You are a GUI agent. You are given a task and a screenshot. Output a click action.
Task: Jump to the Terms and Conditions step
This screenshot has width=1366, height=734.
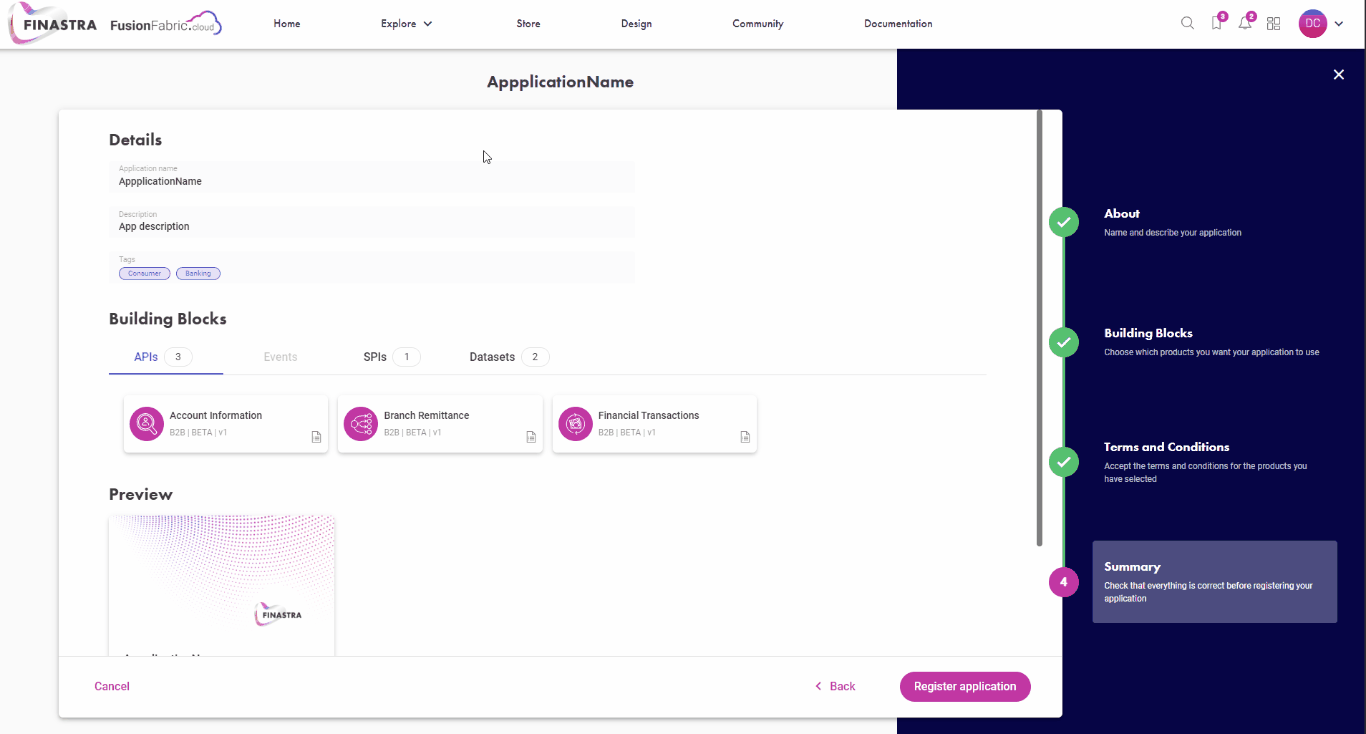[1166, 447]
